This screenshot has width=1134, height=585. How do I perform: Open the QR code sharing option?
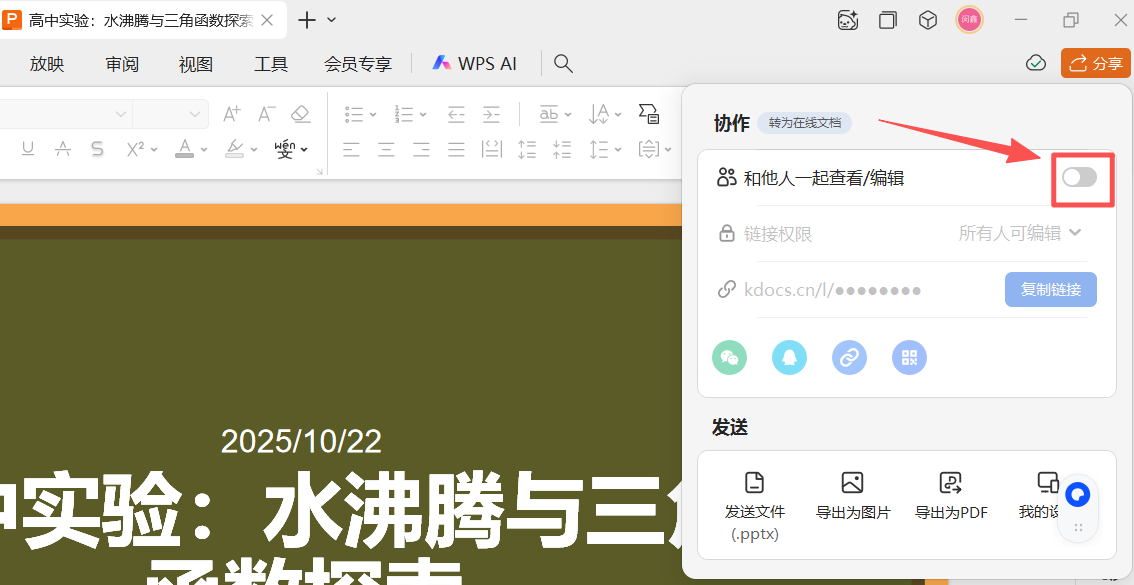pos(909,357)
